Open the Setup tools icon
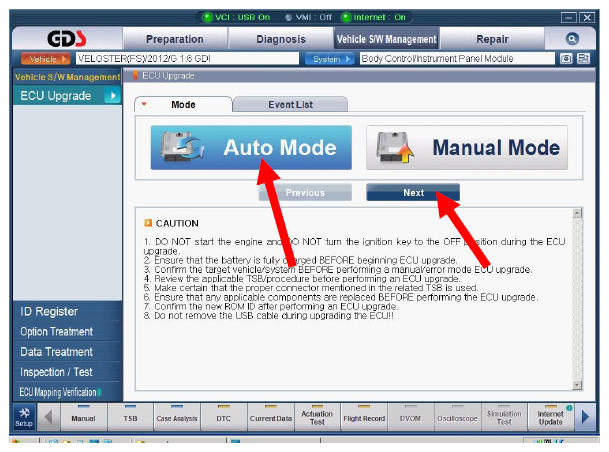The height and width of the screenshot is (452, 609). (x=24, y=417)
